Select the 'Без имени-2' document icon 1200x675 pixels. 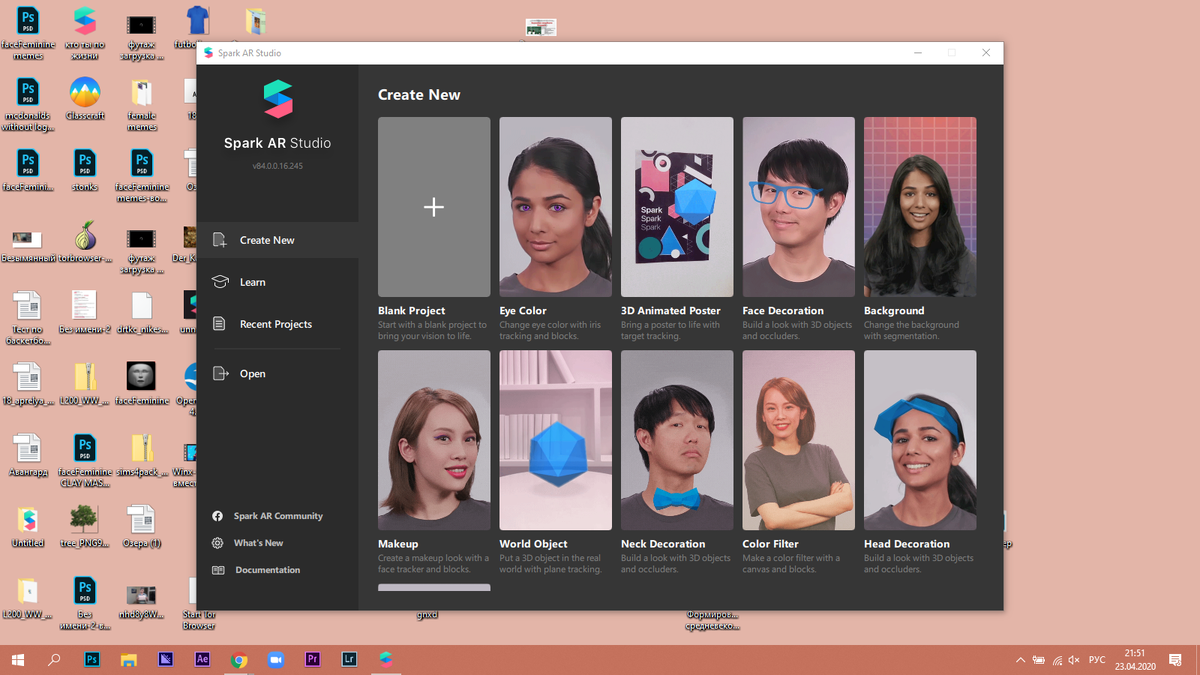(x=85, y=312)
